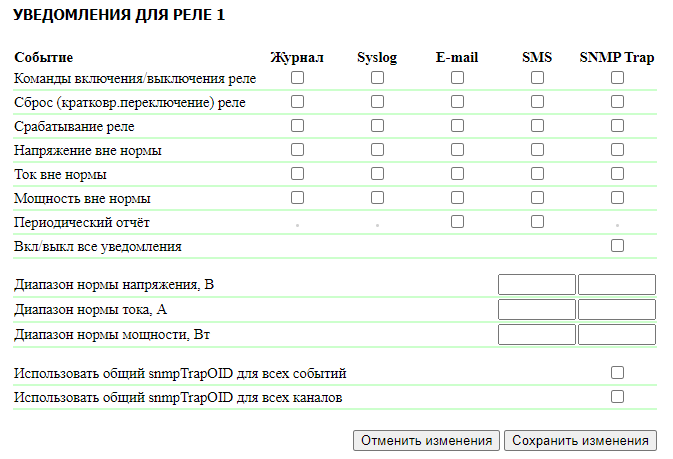
Task: Enable Журнал for relay on/off commands
Action: pyautogui.click(x=297, y=77)
